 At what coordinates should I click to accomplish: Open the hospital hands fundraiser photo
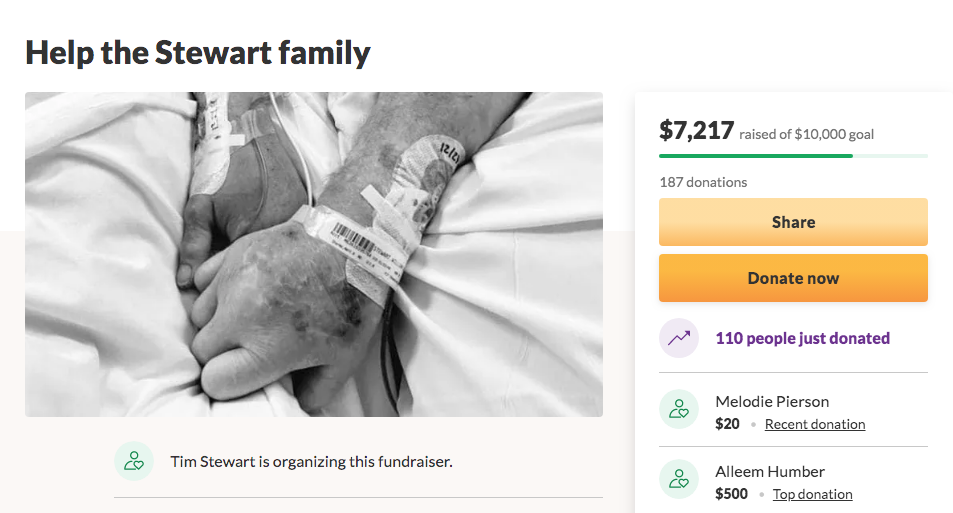[314, 254]
